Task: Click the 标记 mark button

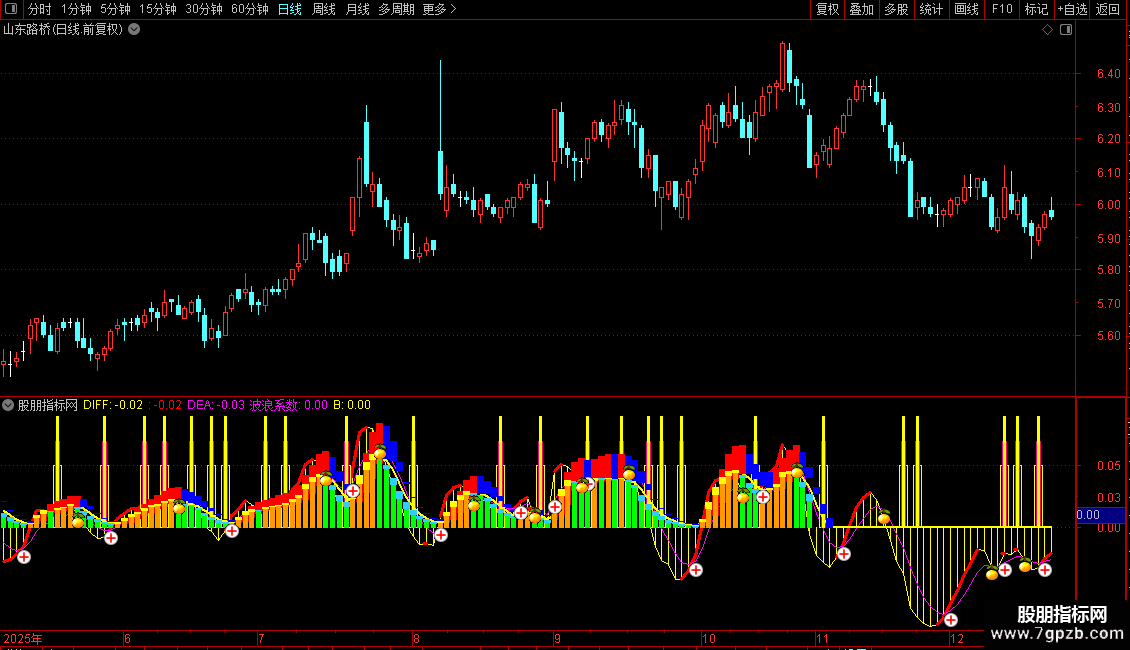Action: pyautogui.click(x=1036, y=9)
